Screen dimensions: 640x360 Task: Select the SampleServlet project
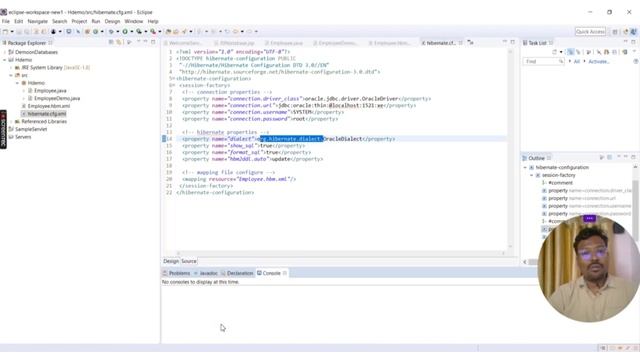[28, 129]
